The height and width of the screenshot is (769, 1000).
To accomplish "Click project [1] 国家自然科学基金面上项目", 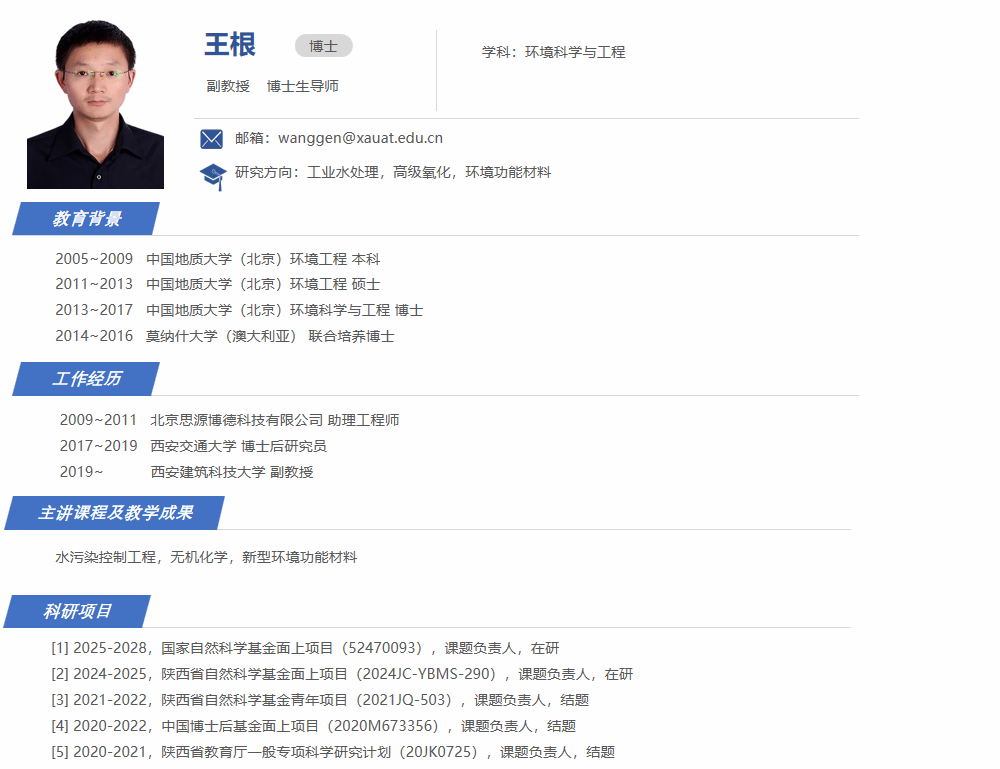I will (305, 648).
